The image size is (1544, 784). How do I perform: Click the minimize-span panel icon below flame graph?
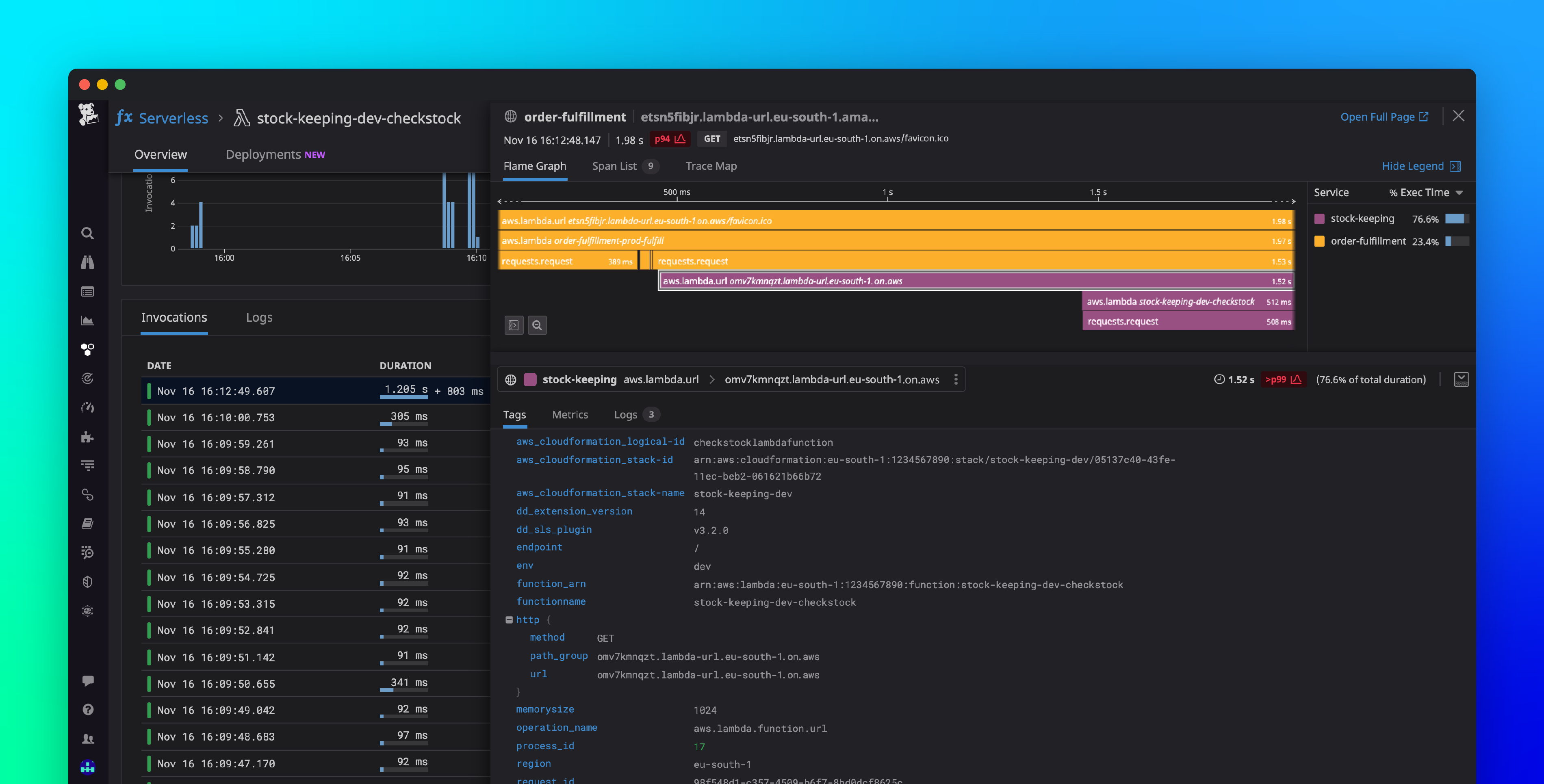coord(514,325)
